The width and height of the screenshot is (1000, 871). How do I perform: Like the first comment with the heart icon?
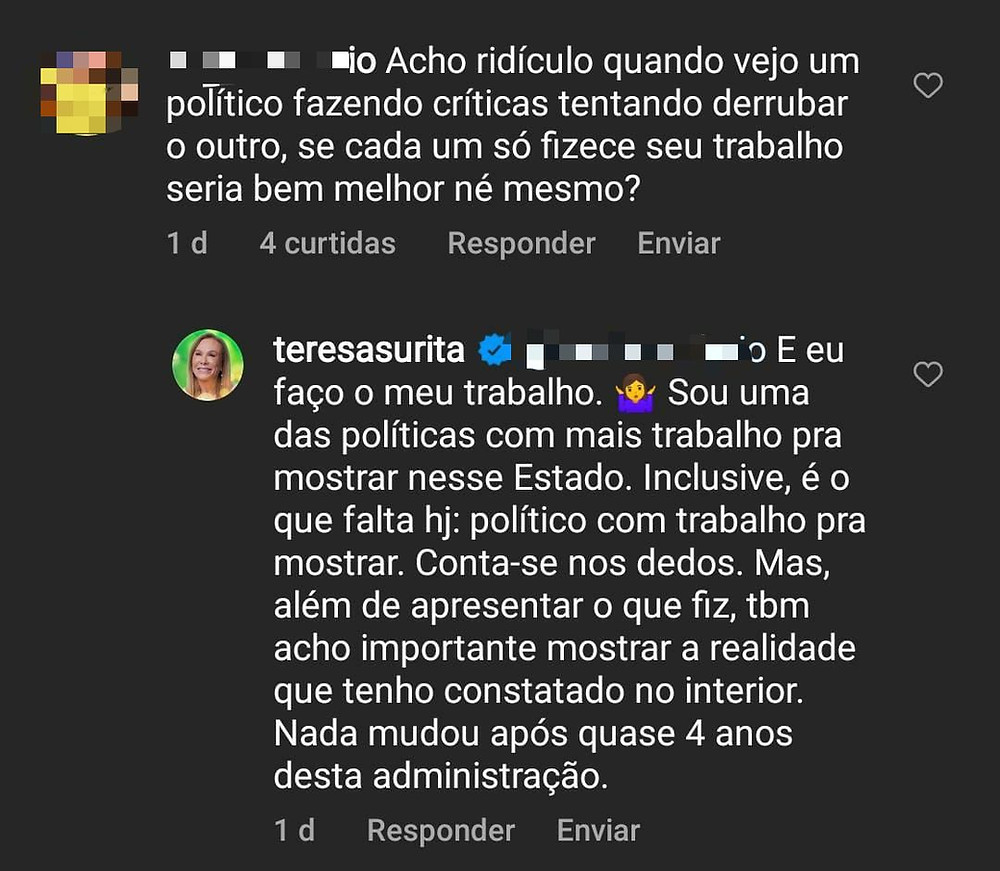[x=928, y=85]
